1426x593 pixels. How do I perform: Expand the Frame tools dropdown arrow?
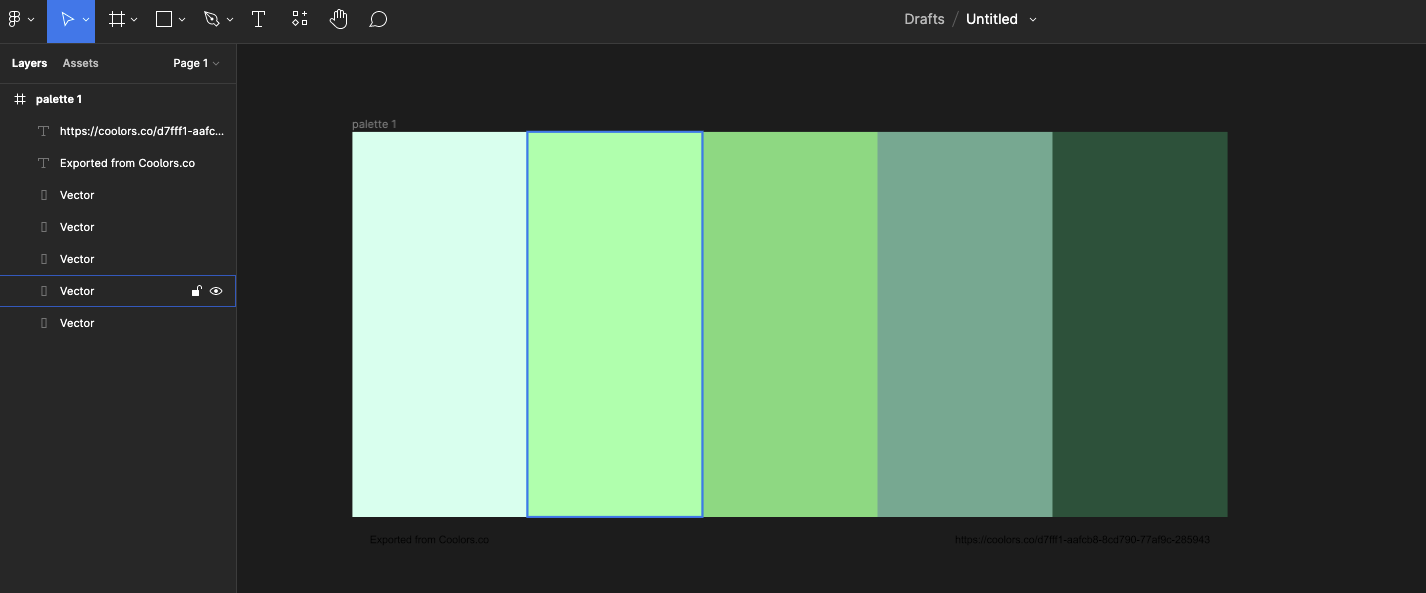134,20
